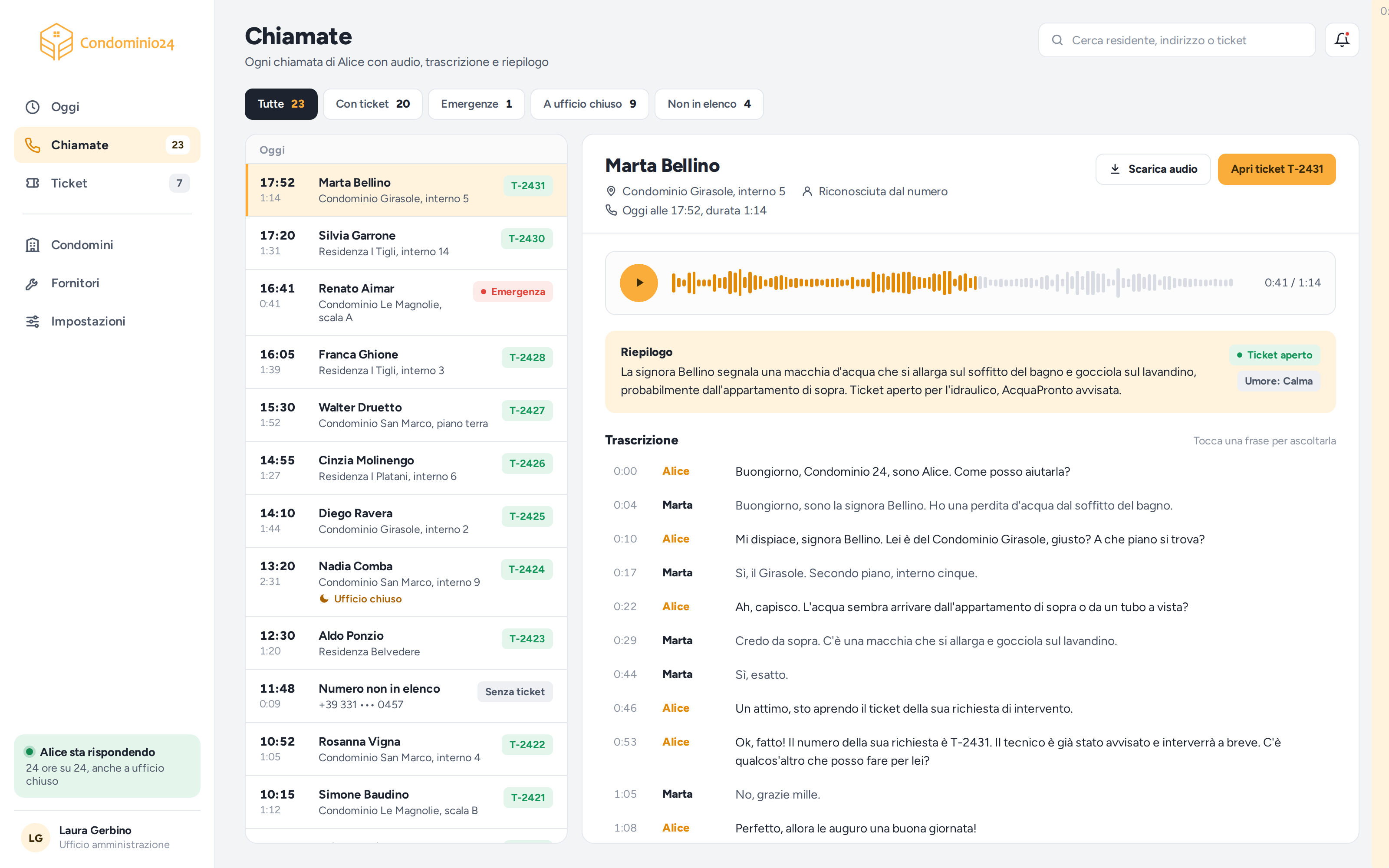
Task: Open the notifications bell
Action: pos(1341,40)
